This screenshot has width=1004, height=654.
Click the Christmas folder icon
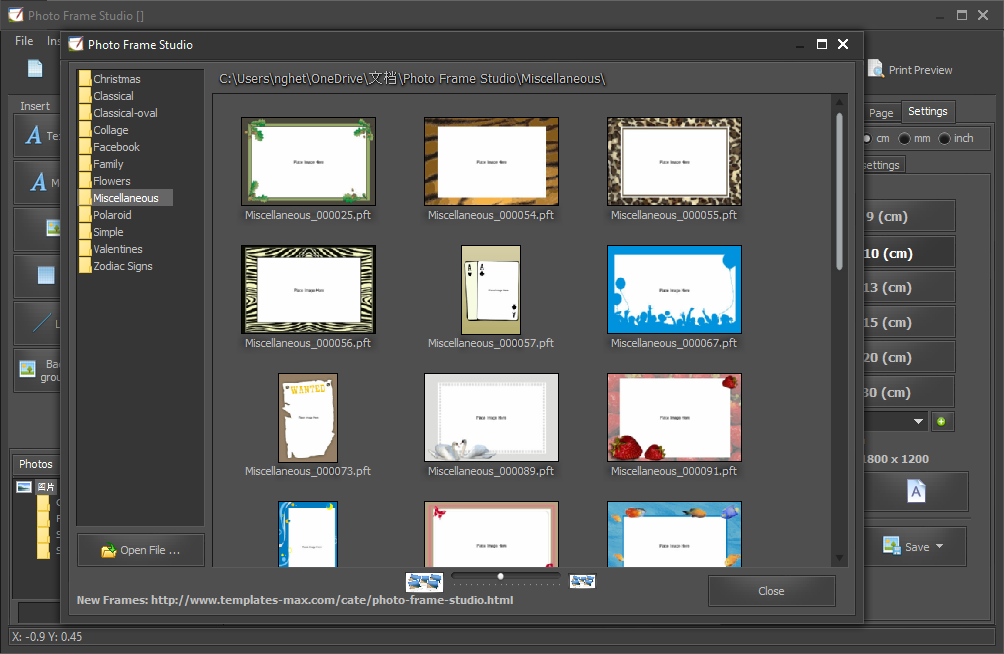(x=86, y=79)
